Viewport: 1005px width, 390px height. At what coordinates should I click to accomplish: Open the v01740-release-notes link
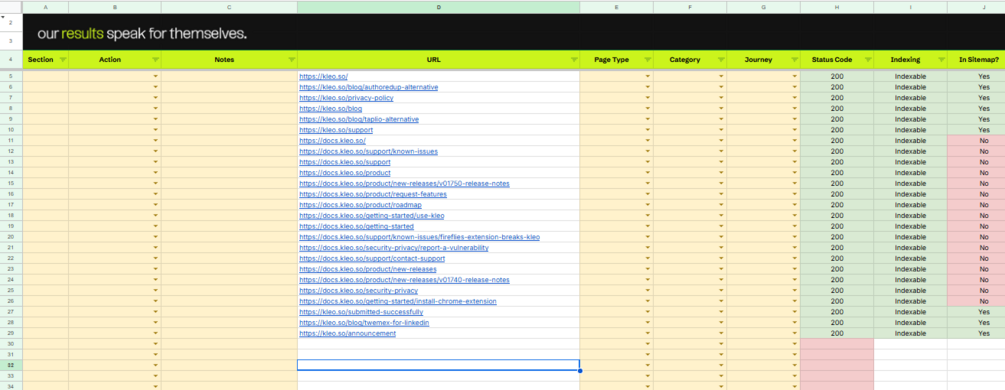(404, 280)
